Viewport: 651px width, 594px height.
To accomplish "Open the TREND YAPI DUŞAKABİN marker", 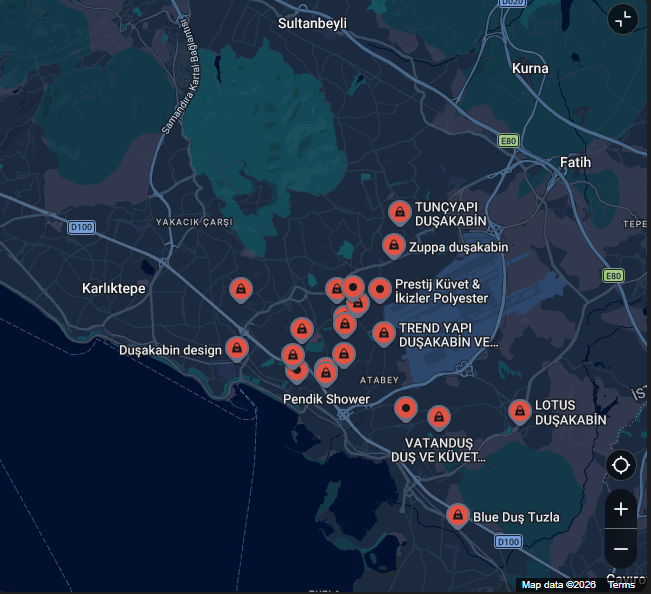I will (384, 333).
